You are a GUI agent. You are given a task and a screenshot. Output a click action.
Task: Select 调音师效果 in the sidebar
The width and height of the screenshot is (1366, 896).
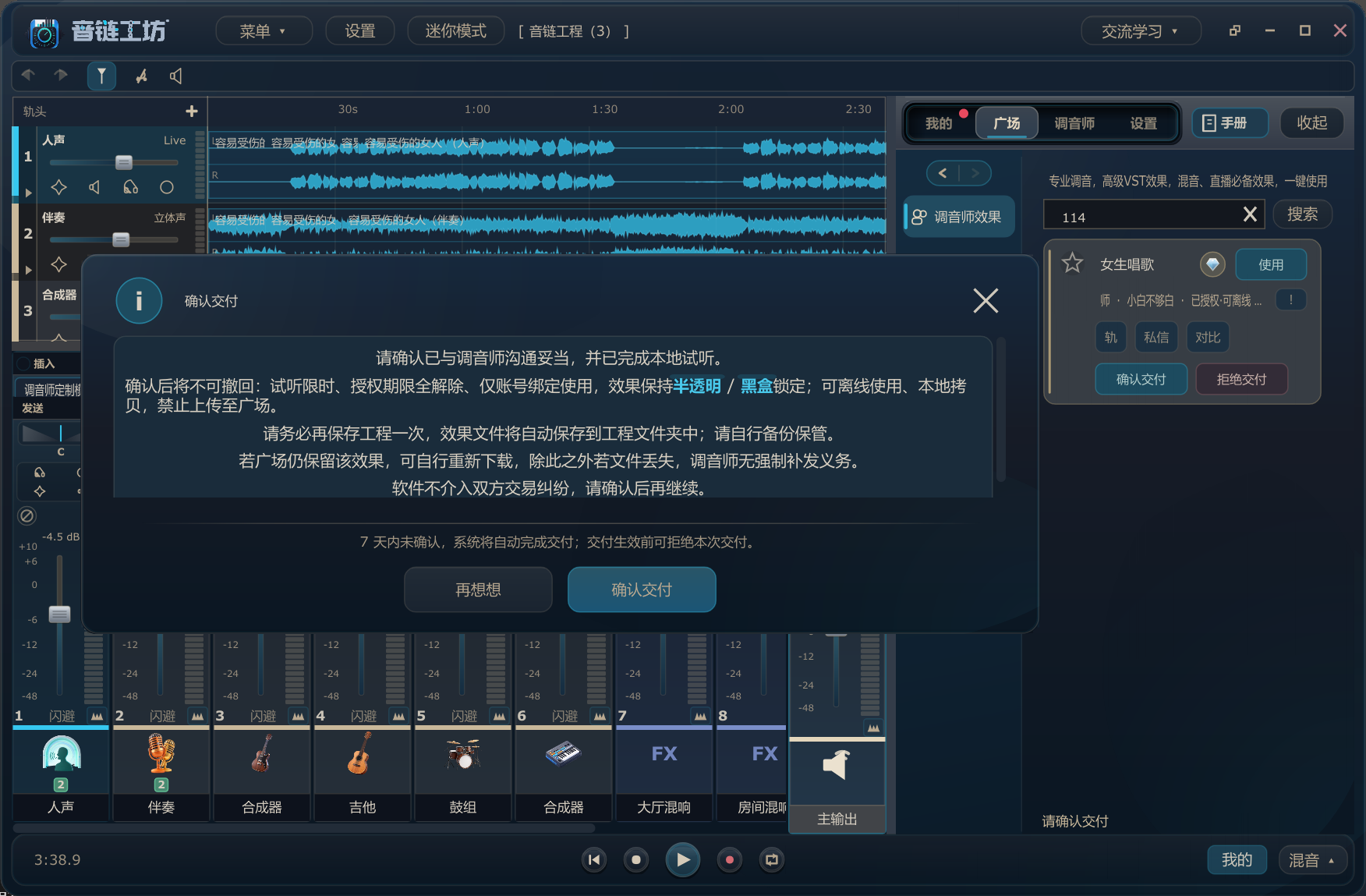coord(959,217)
